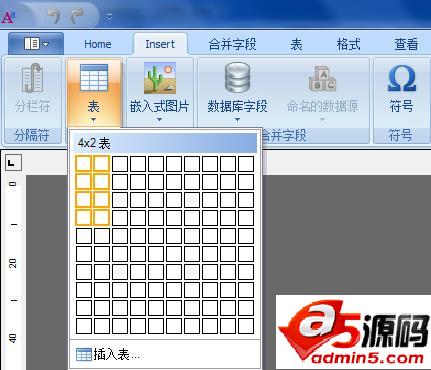Click the Undo arrow icon
This screenshot has width=431, height=370.
click(x=53, y=16)
